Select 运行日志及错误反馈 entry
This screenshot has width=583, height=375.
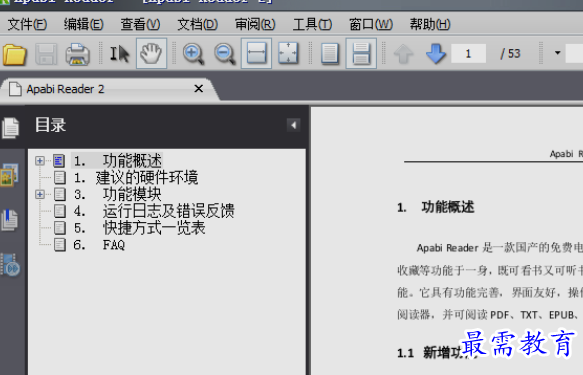point(154,211)
